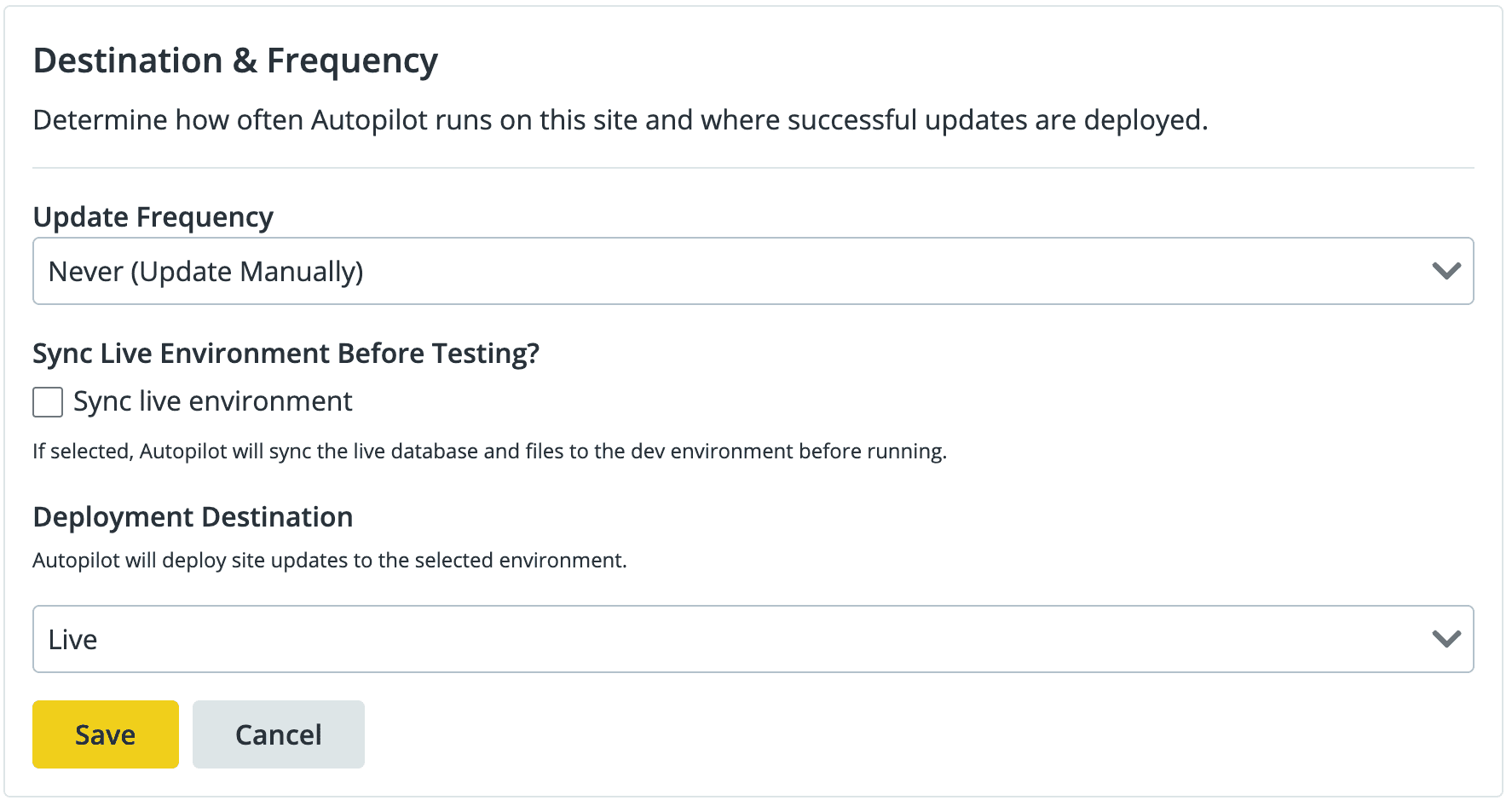Select the 'Never (Update Manually)' value text
The width and height of the screenshot is (1512, 806).
pyautogui.click(x=206, y=272)
